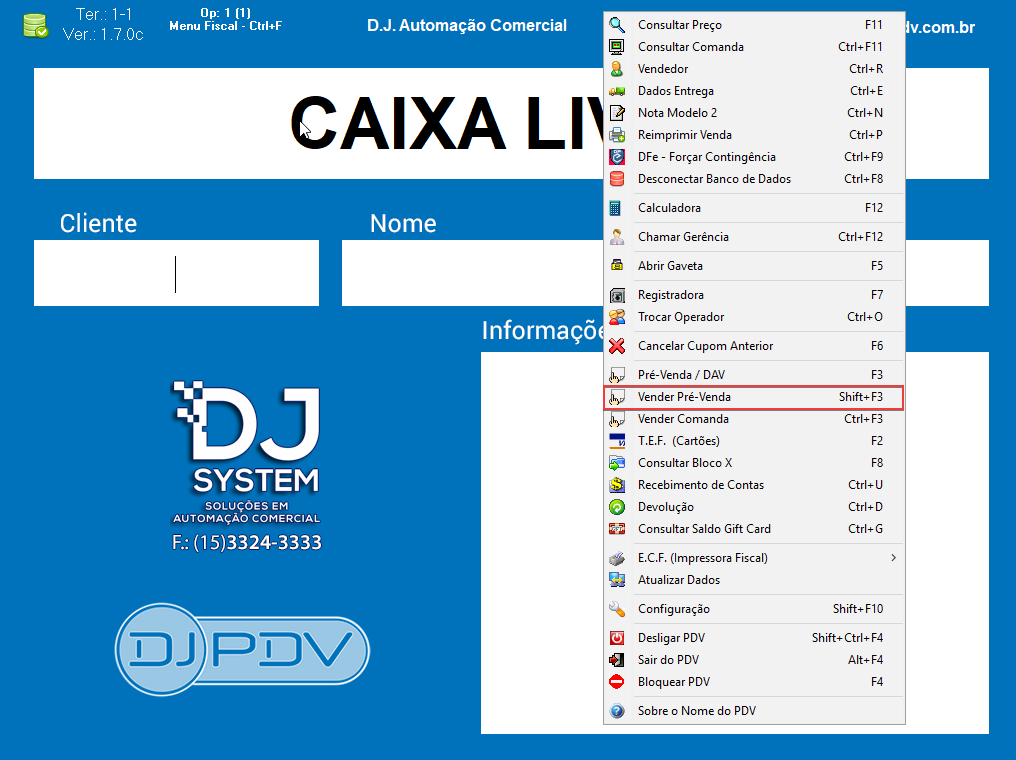Viewport: 1016px width, 760px height.
Task: Click the printer icon for Reimprimir Venda
Action: (617, 135)
